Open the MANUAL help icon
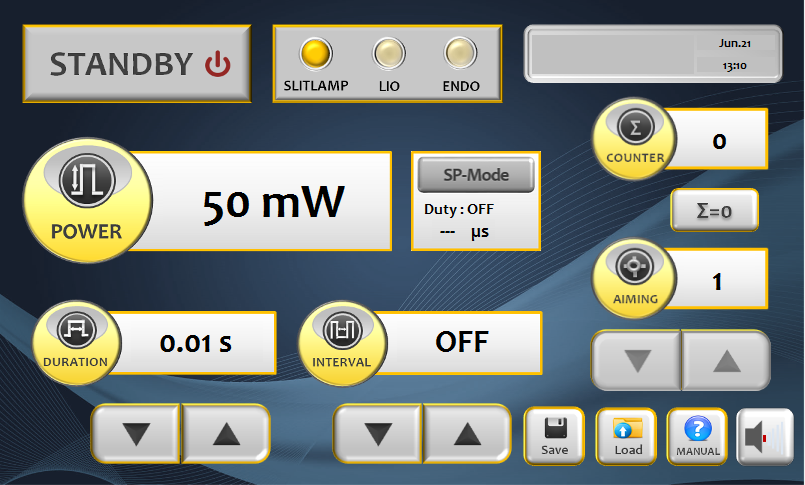The image size is (805, 485). (x=697, y=436)
